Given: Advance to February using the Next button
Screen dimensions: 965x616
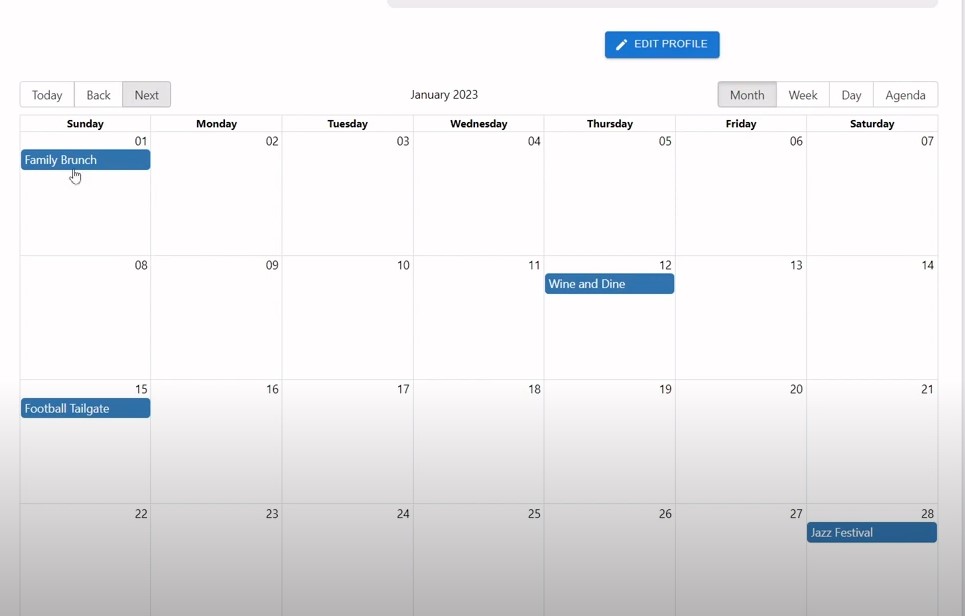Looking at the screenshot, I should tap(146, 94).
